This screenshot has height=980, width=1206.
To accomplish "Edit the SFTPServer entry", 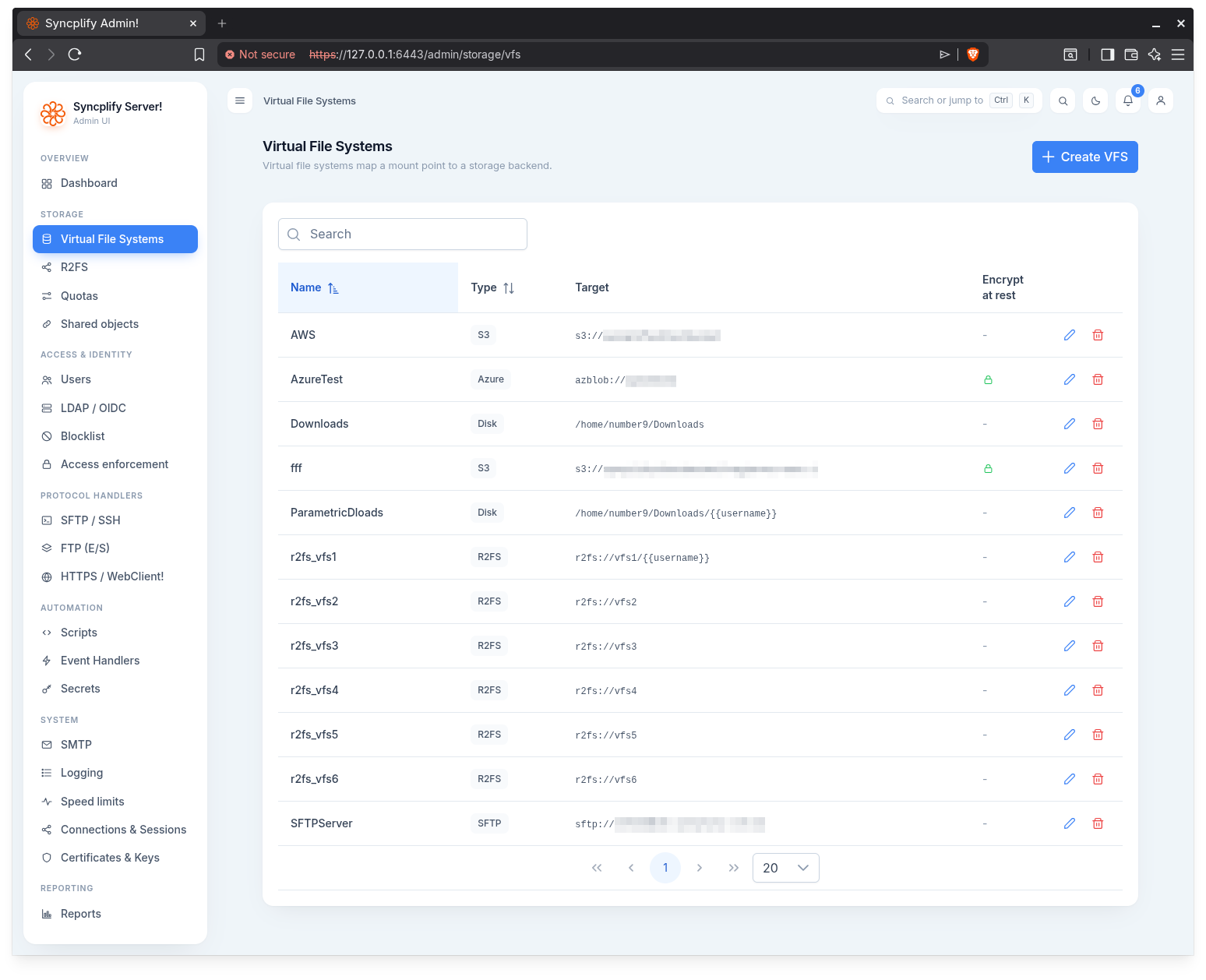I will click(1070, 823).
